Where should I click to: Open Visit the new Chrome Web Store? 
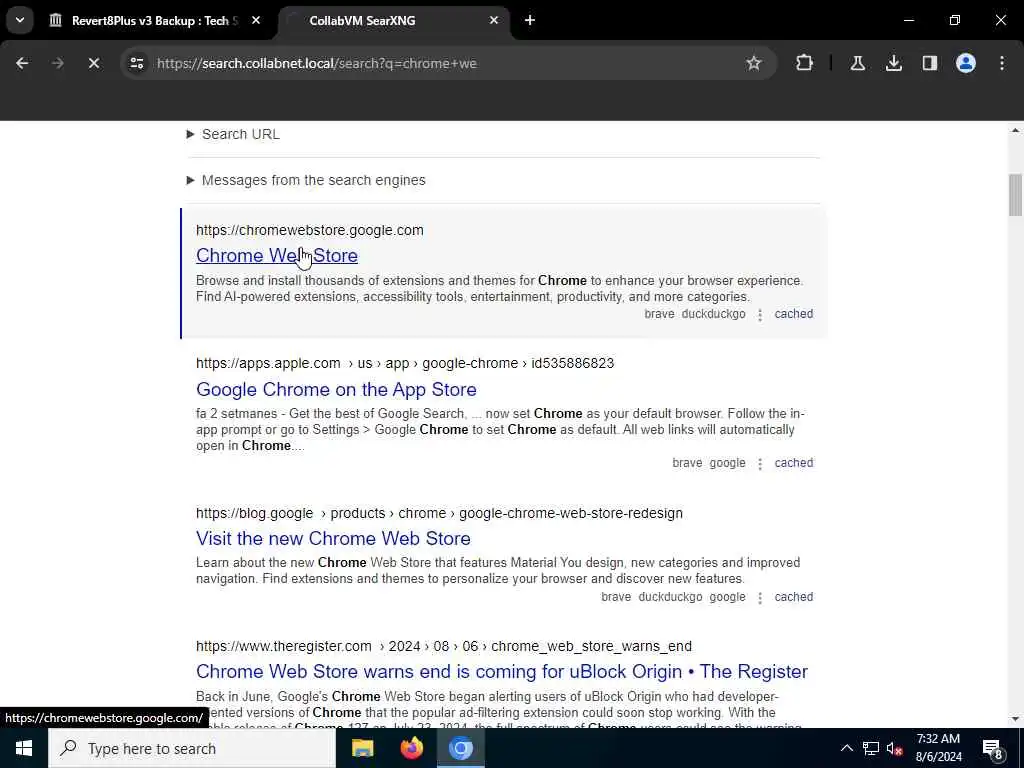[333, 538]
